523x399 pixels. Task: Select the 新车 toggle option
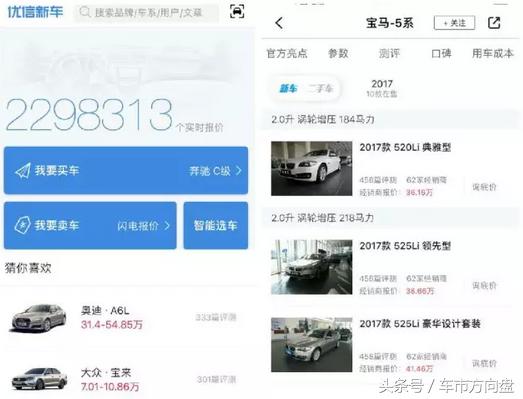tap(289, 88)
